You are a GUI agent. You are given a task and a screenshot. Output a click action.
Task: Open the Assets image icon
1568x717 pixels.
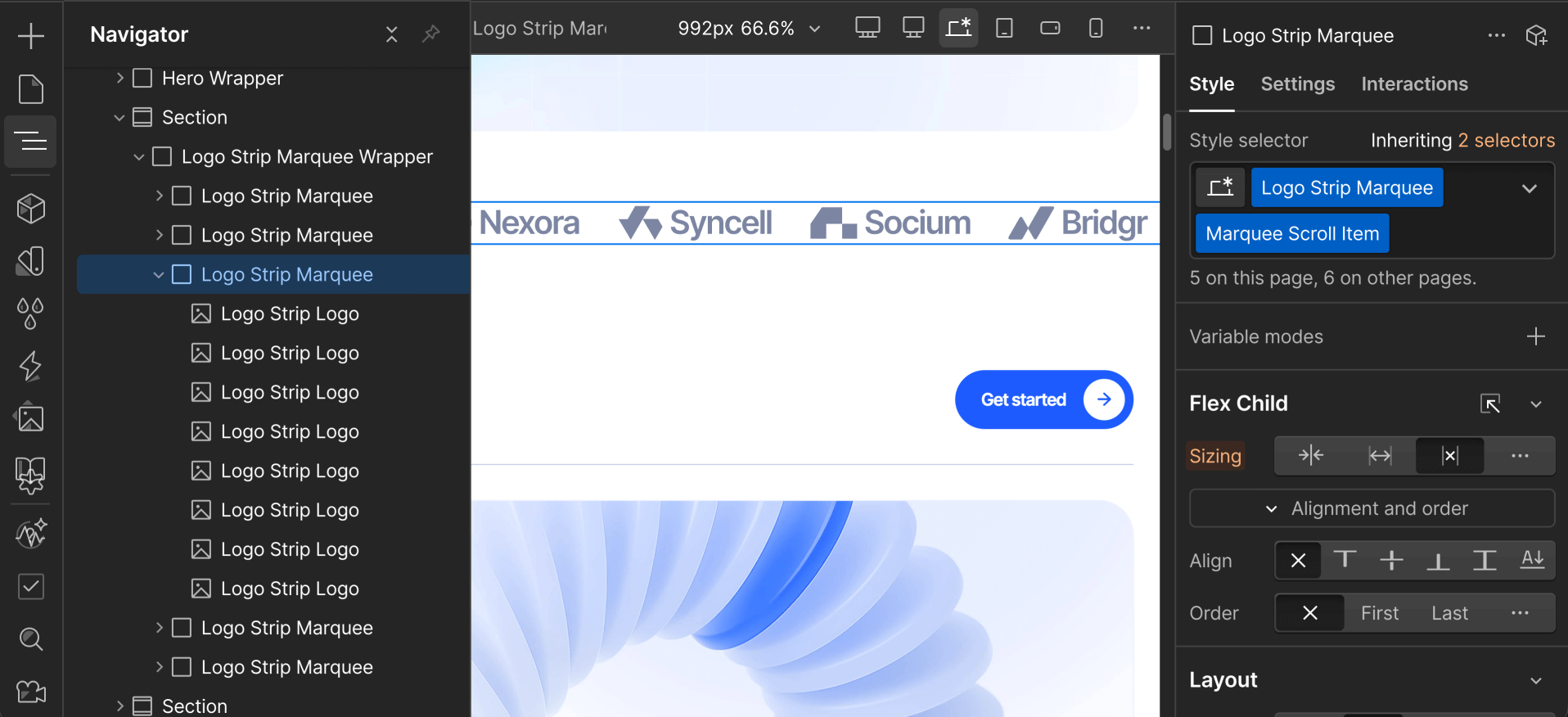click(x=30, y=418)
